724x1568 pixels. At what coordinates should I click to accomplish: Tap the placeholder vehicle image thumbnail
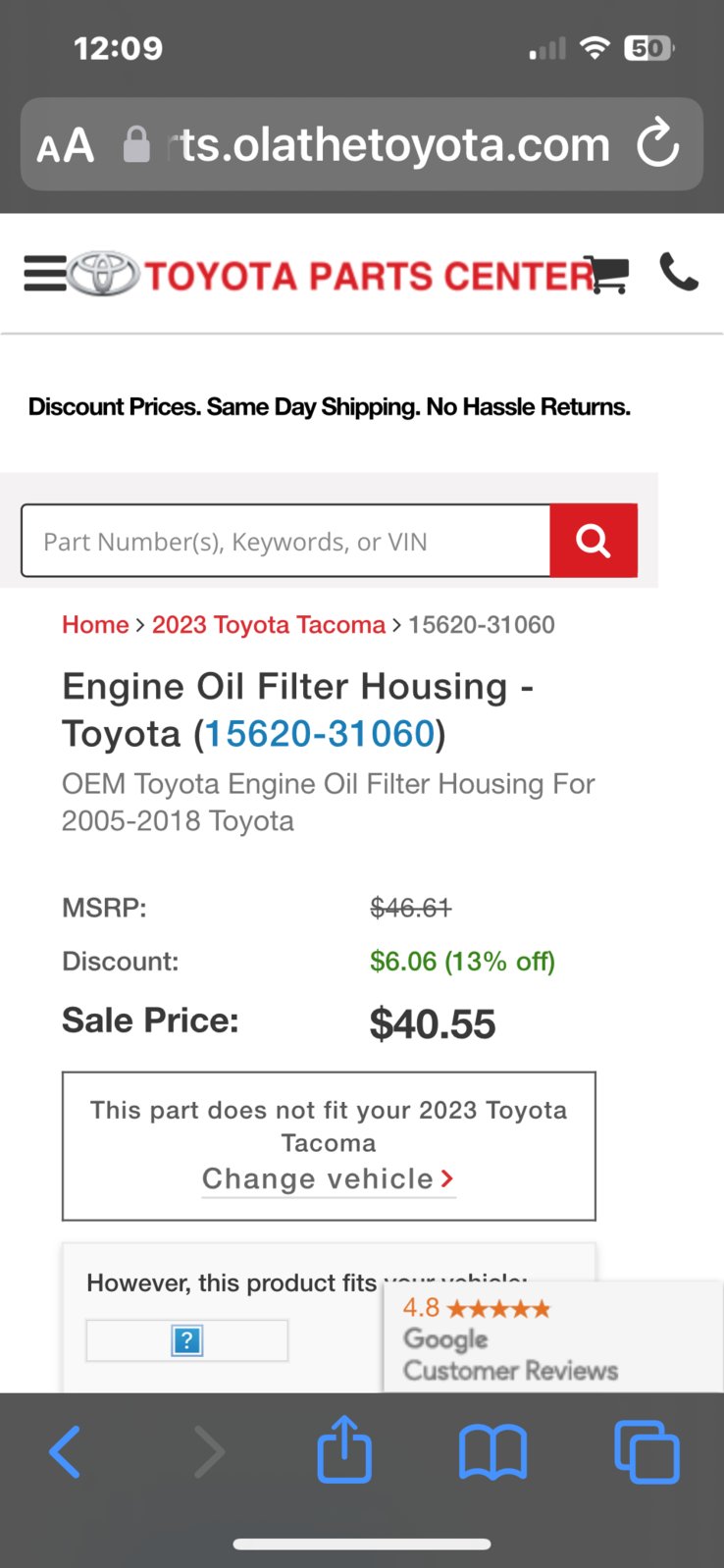pos(187,1340)
